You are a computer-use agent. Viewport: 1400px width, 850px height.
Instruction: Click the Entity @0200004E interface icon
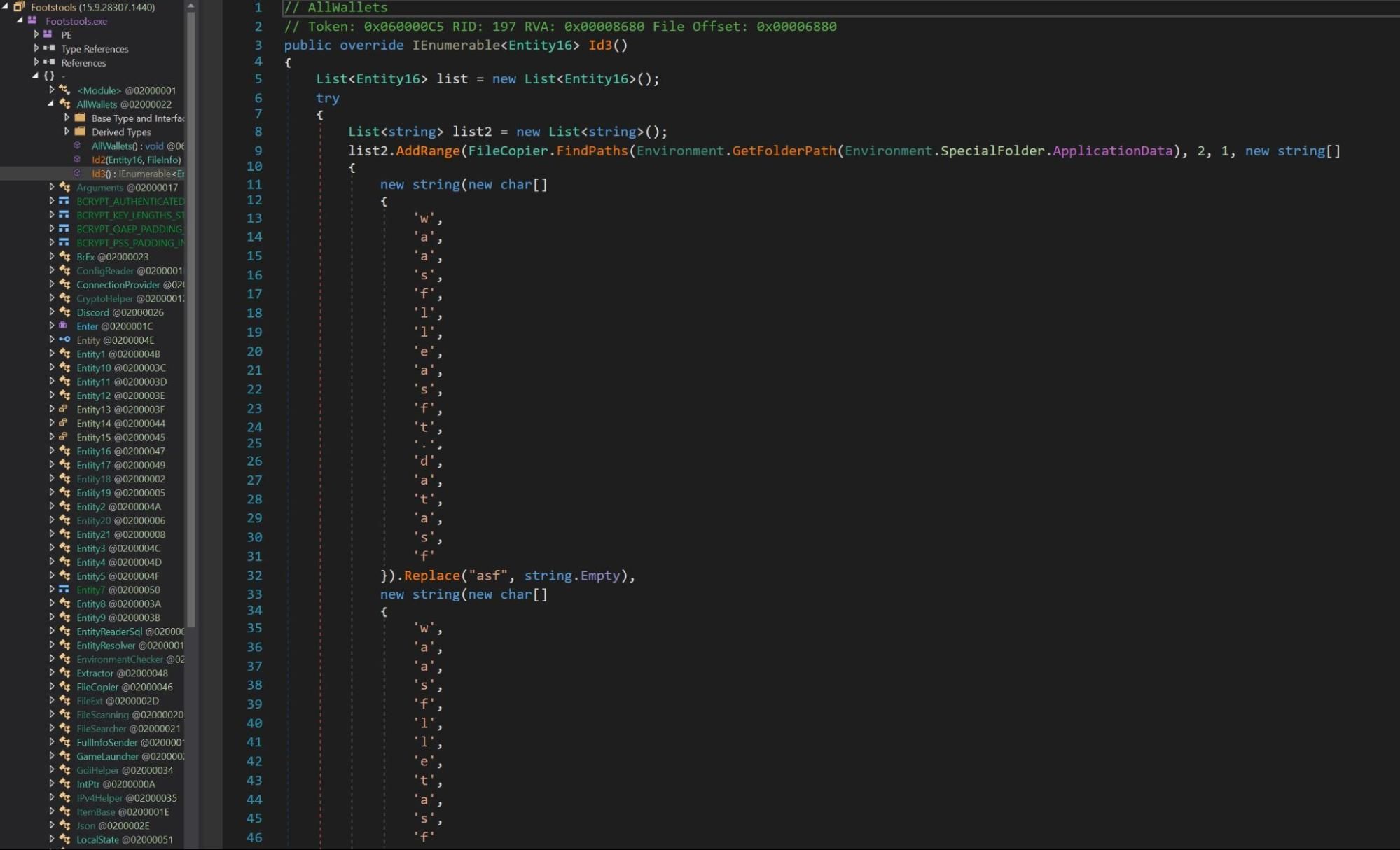coord(64,340)
